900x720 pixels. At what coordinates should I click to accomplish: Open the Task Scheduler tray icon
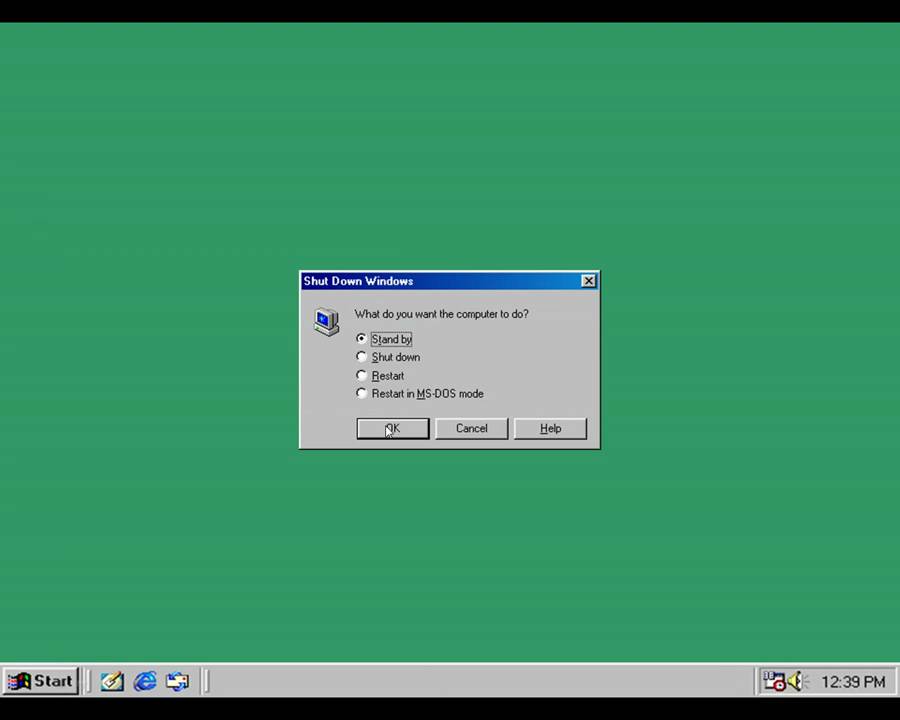coord(774,682)
